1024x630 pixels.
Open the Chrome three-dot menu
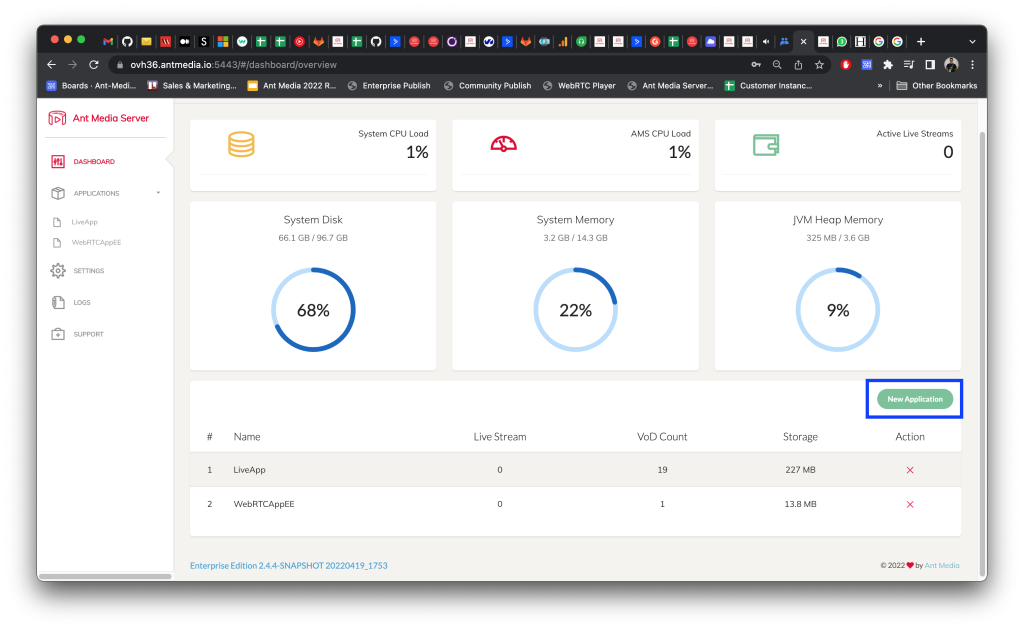972,65
